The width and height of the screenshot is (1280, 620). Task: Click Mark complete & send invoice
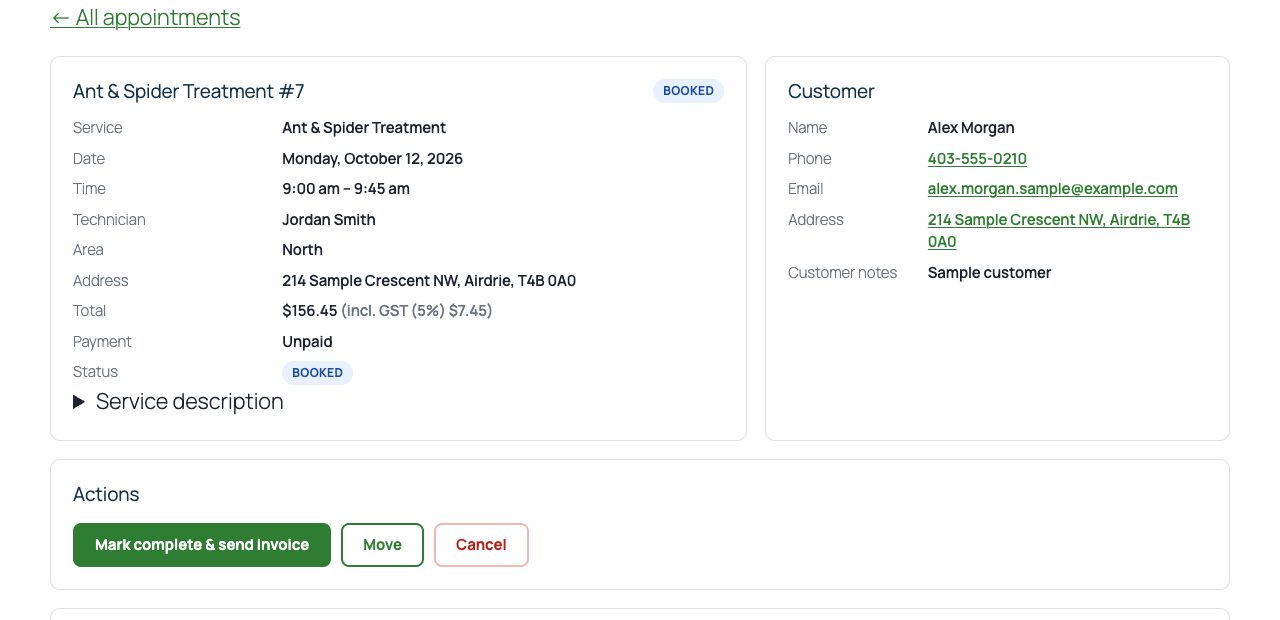[202, 545]
